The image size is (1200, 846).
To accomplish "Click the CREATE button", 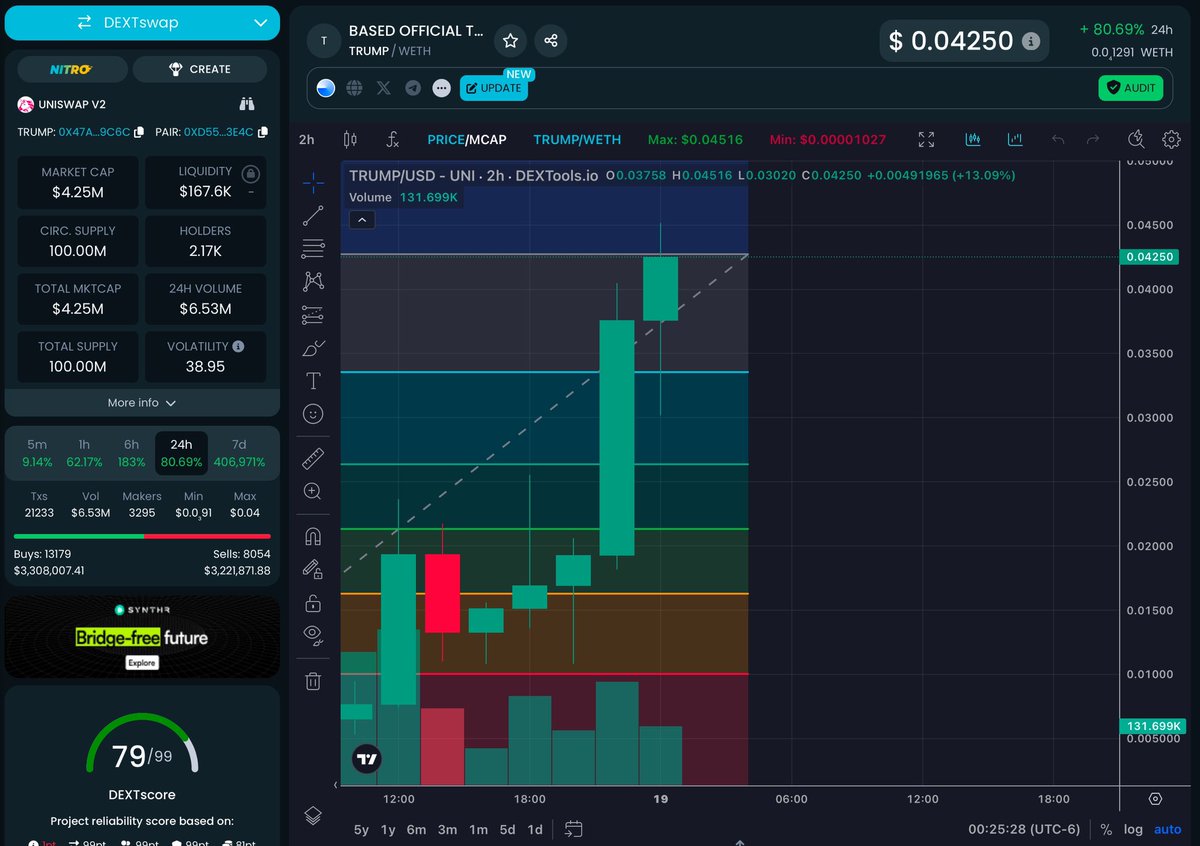I will [x=200, y=69].
